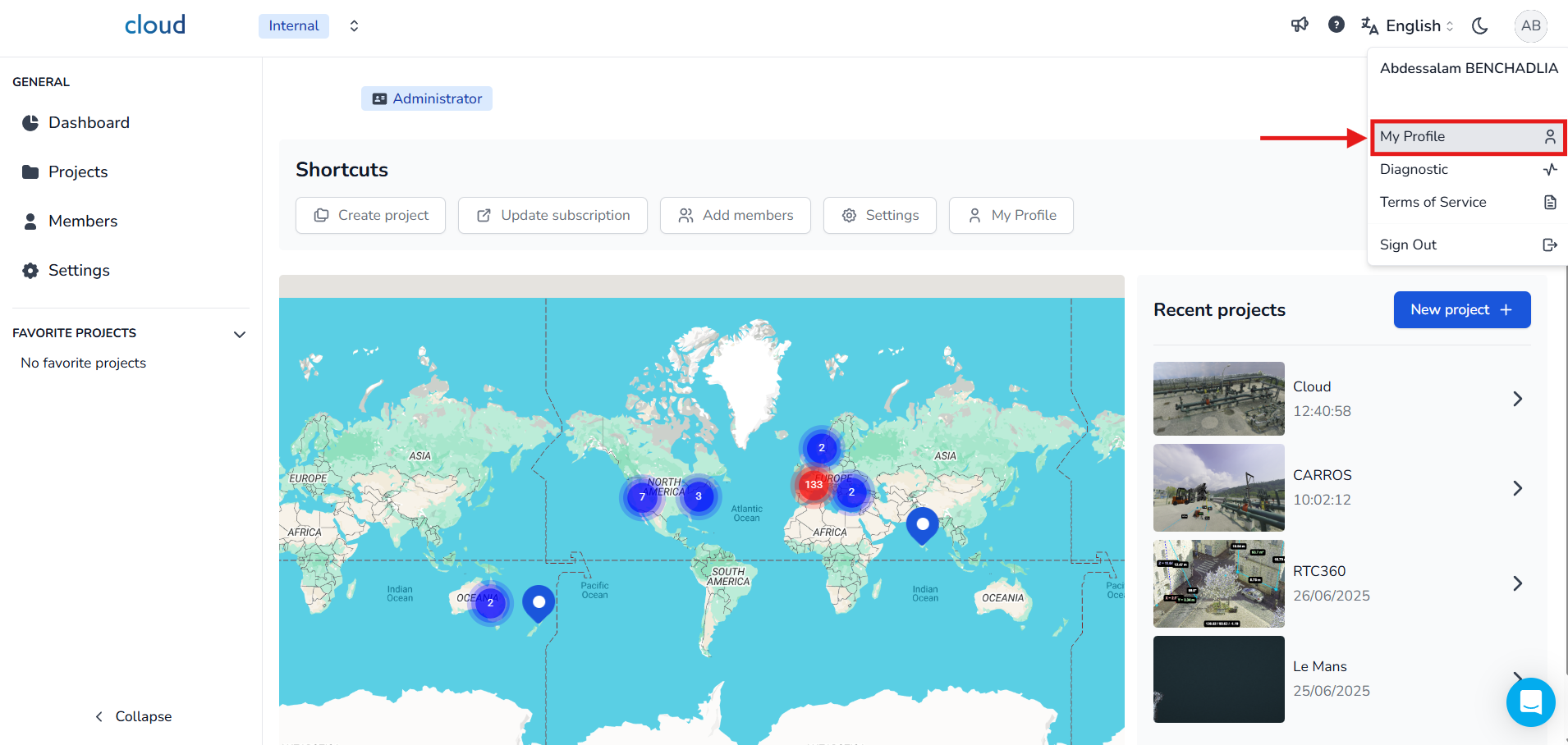Expand the Internal workspace switcher
Screen dimensions: 1568x745
coord(354,26)
